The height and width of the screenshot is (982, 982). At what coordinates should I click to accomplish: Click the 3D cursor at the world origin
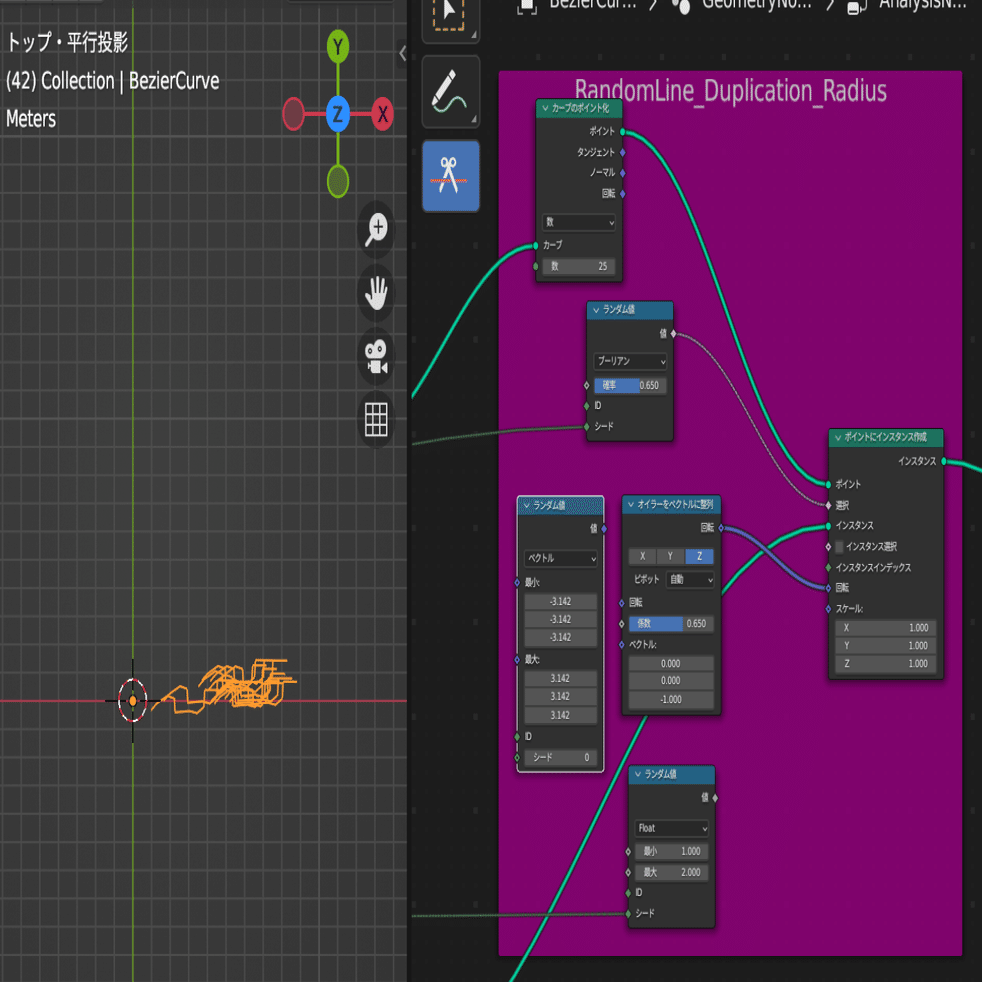tap(133, 700)
